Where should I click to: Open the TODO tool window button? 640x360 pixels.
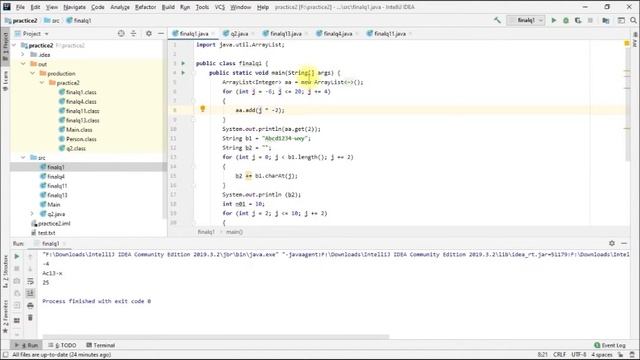tap(62, 345)
